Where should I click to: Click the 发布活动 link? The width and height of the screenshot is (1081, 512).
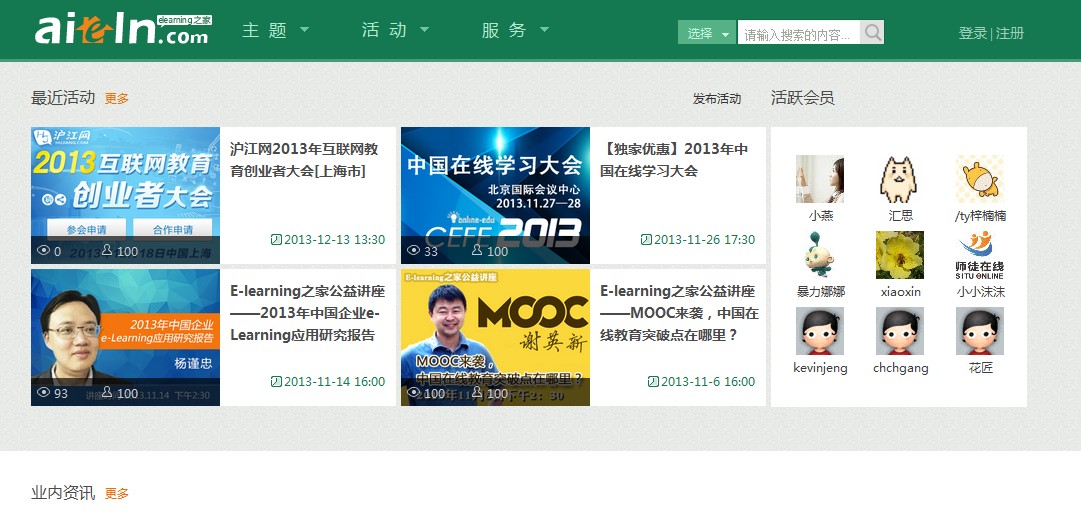[x=717, y=99]
